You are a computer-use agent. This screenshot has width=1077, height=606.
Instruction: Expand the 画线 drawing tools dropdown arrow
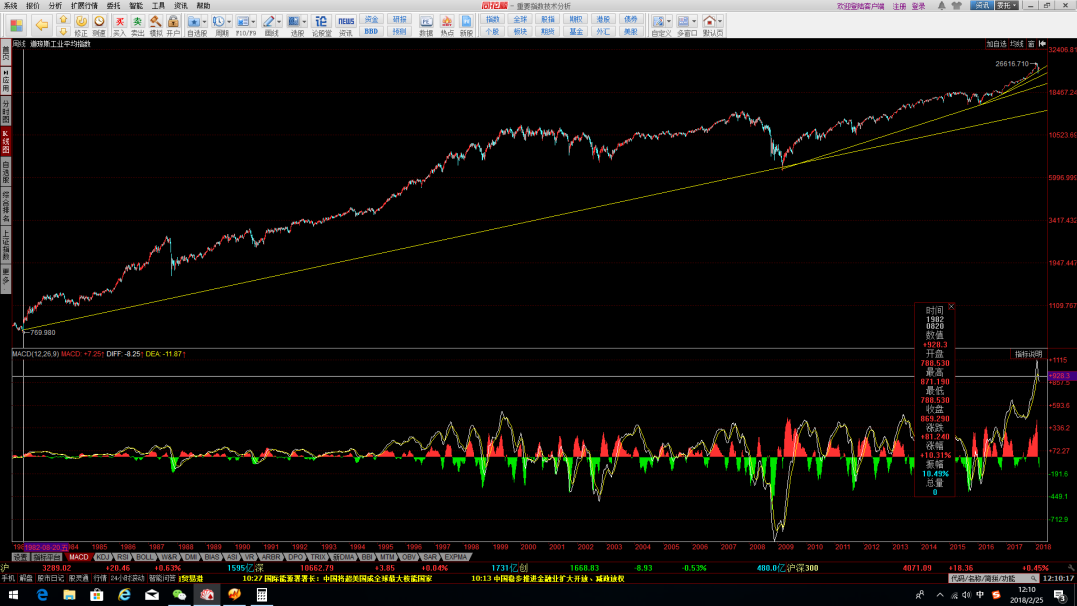(x=279, y=21)
